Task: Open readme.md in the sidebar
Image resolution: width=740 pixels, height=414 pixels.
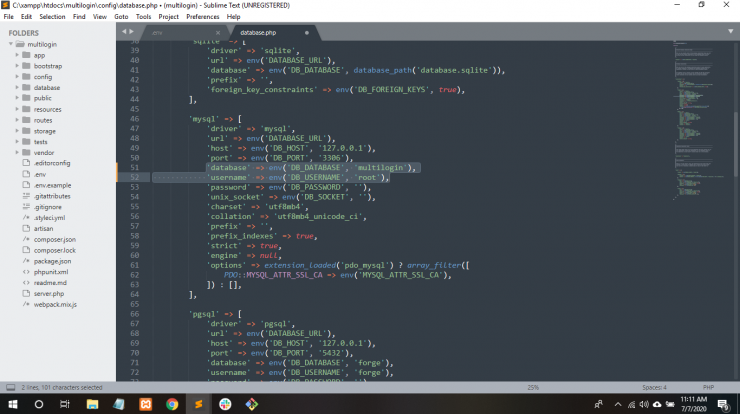Action: [50, 283]
